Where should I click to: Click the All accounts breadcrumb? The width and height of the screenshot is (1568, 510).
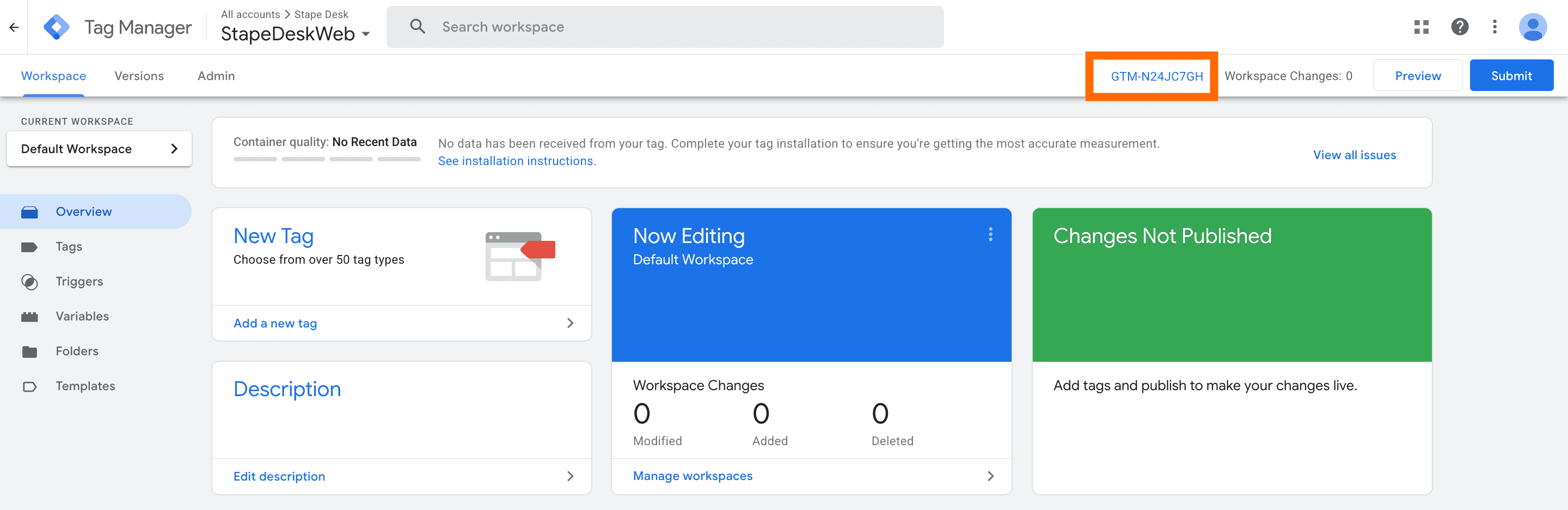[x=250, y=14]
